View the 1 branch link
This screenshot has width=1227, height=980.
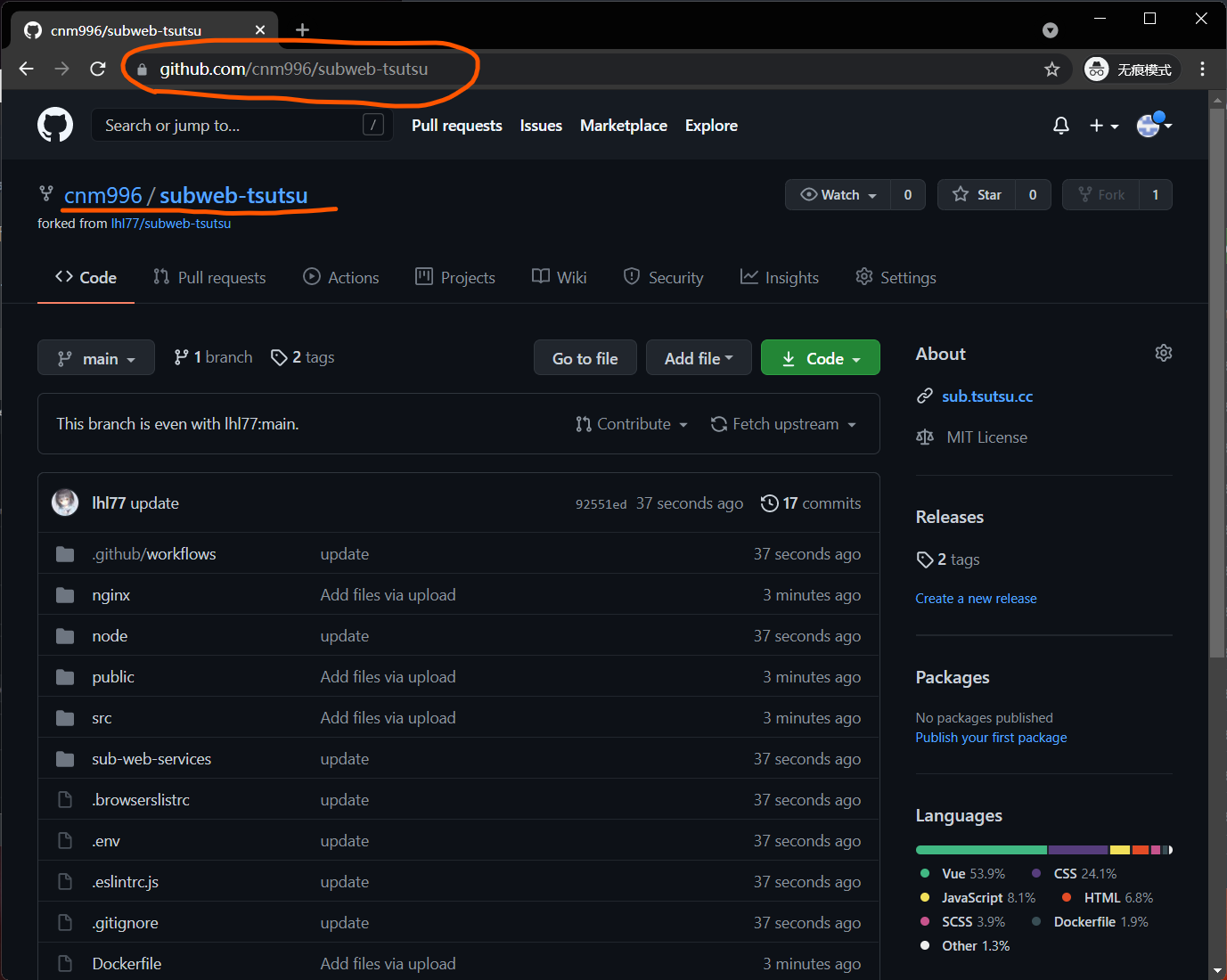click(213, 357)
